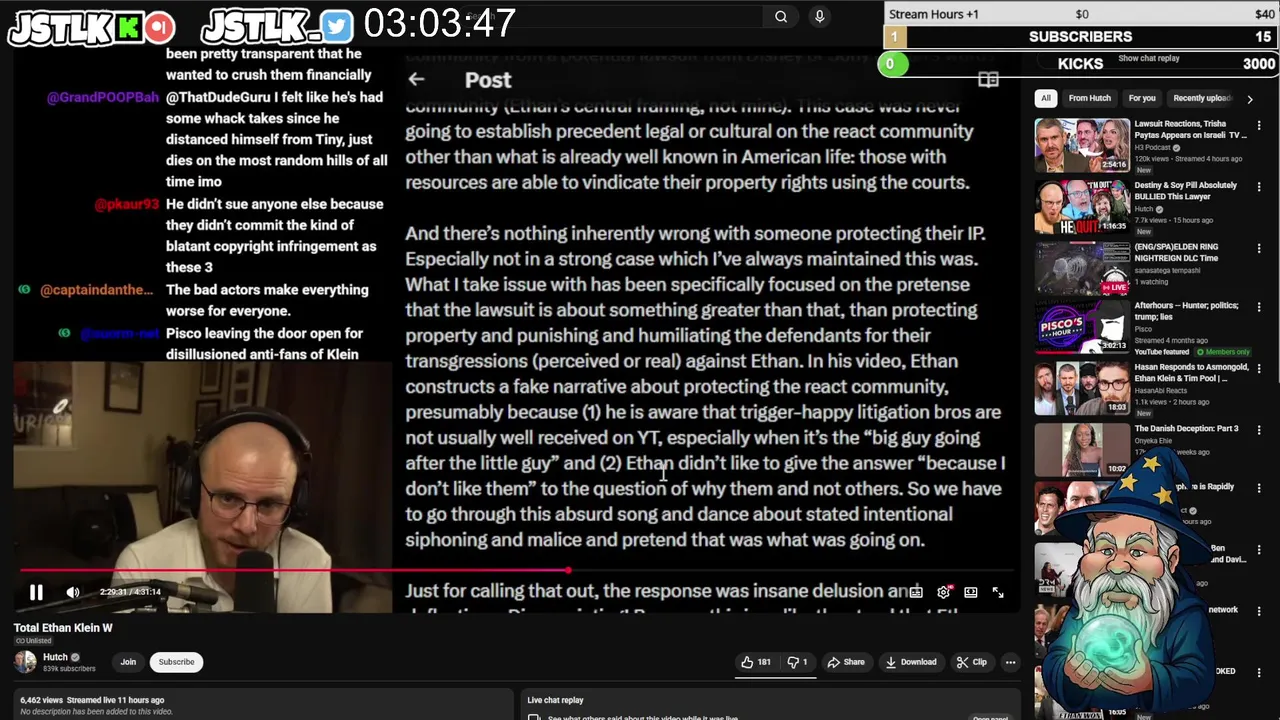1280x720 pixels.
Task: Click the Live chat replay heading
Action: click(x=555, y=700)
